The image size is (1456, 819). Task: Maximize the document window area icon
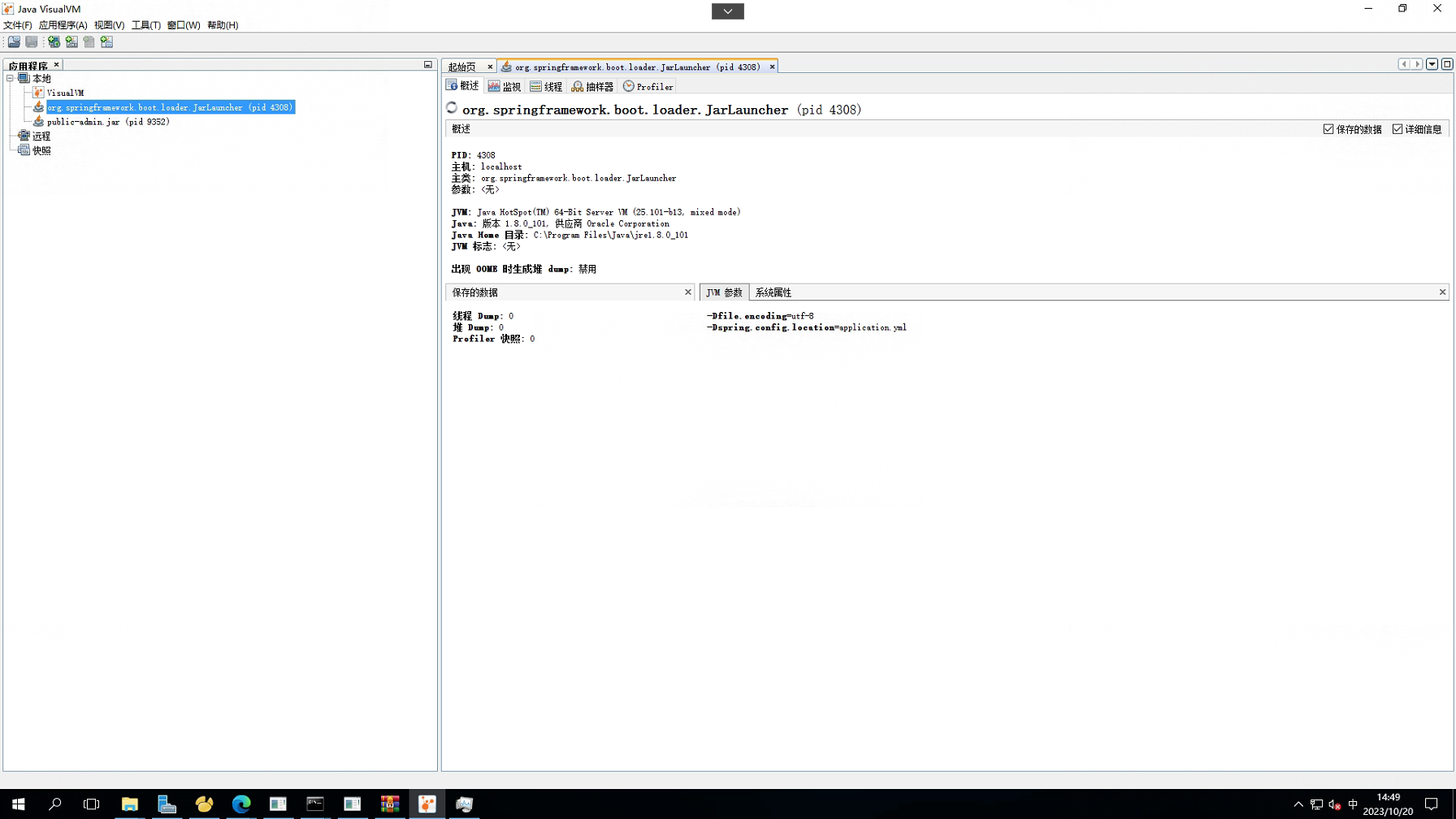click(x=1447, y=64)
